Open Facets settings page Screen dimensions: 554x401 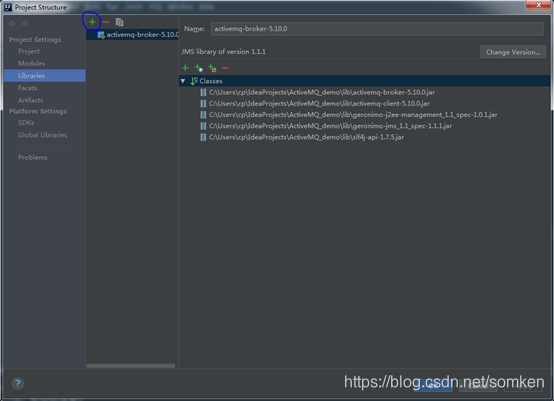pos(28,88)
